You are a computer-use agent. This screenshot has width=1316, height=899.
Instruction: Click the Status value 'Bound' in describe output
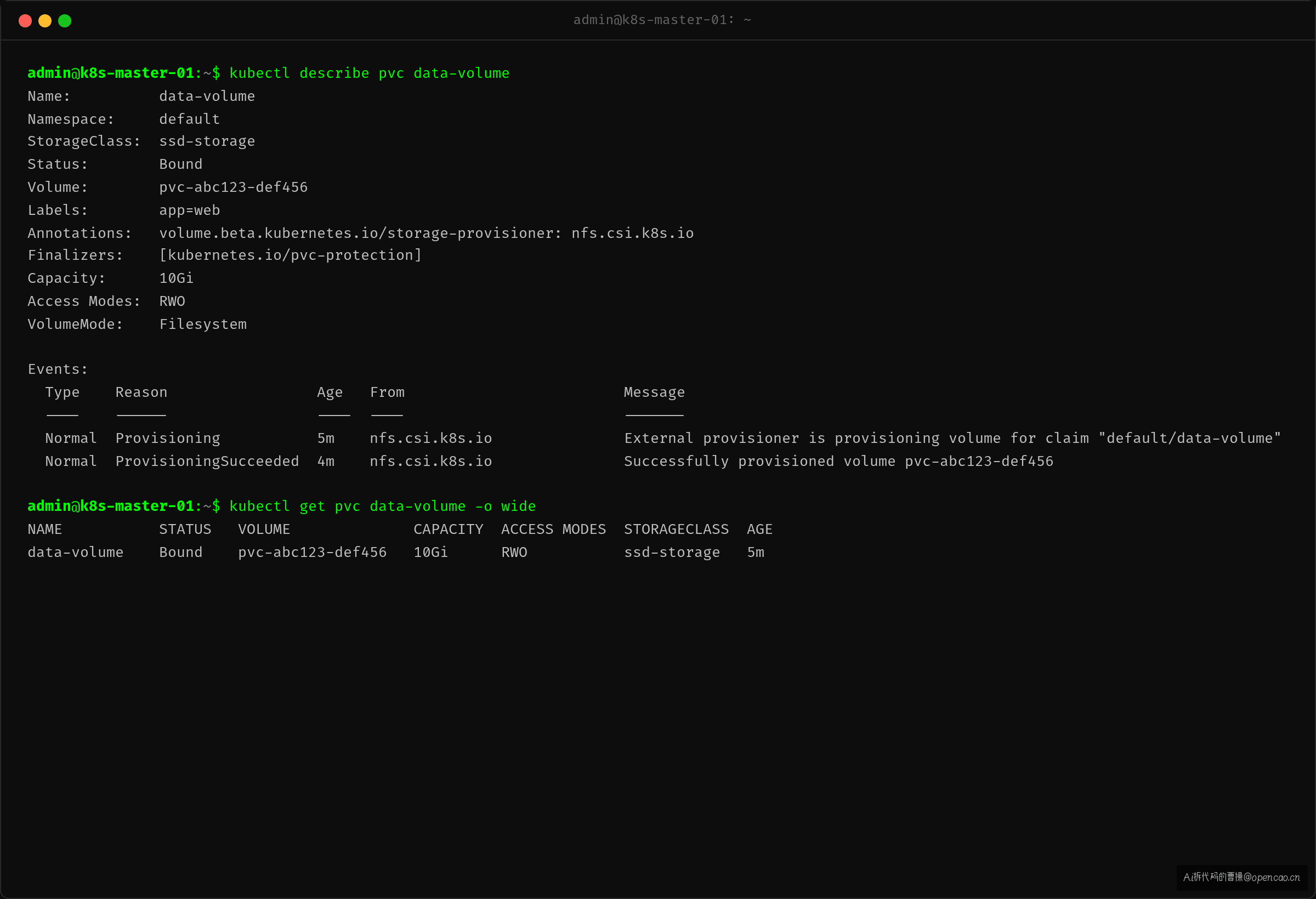tap(180, 164)
